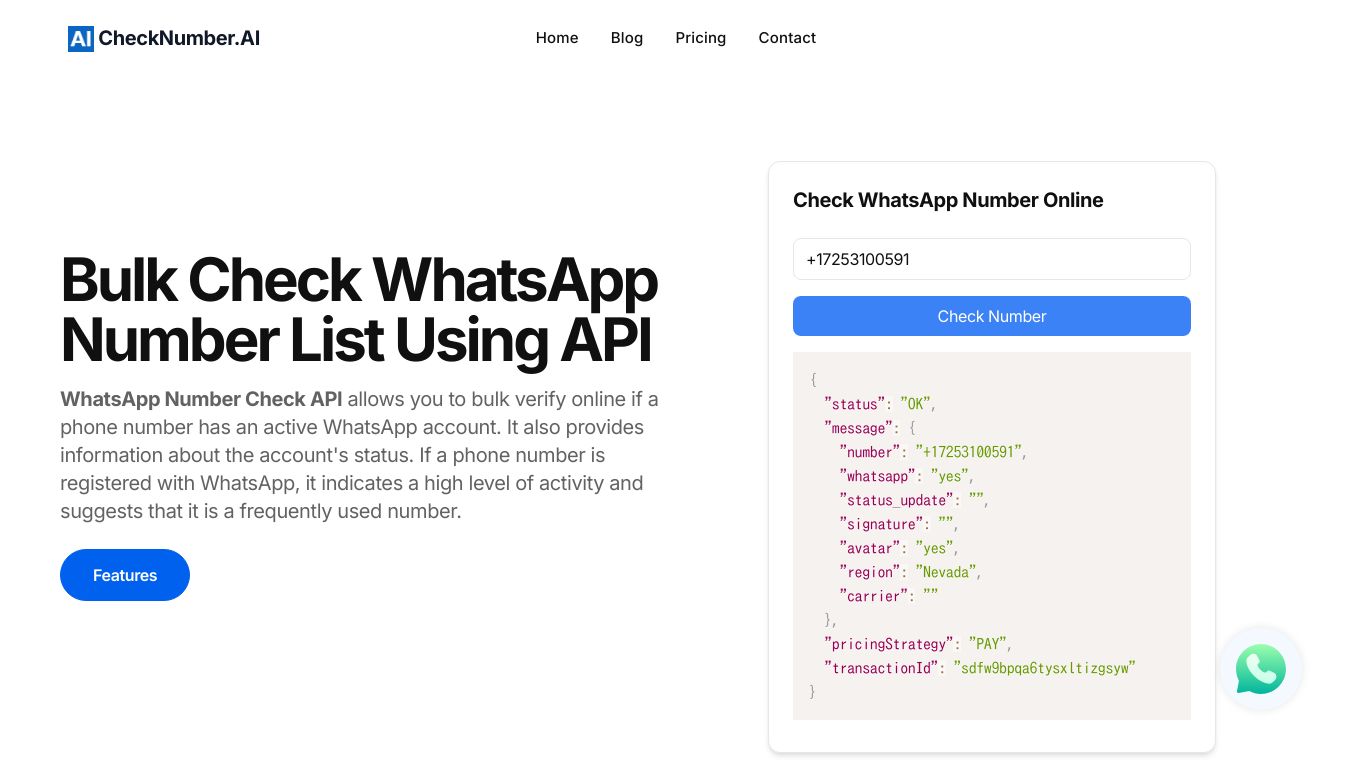Click the "carrier" line in JSON
The width and height of the screenshot is (1352, 760).
pos(889,596)
